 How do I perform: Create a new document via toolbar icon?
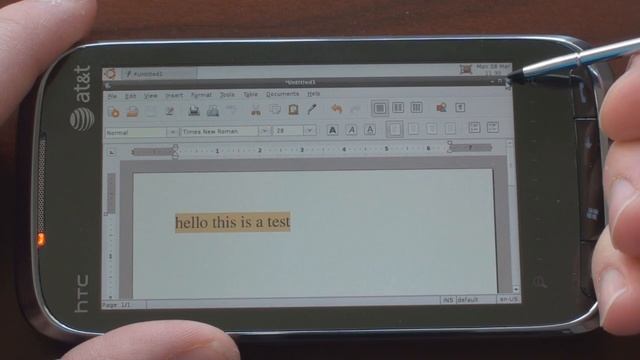click(x=115, y=111)
